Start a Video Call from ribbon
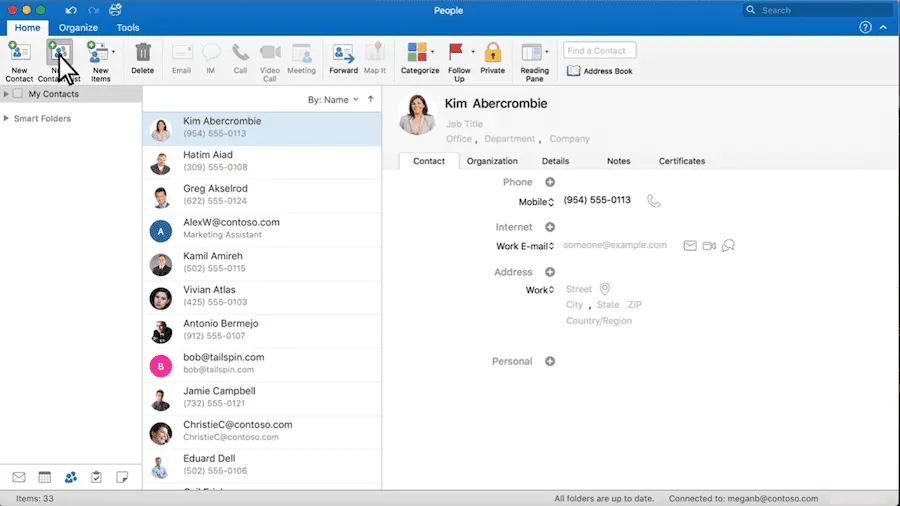Screen dimensions: 900x506 click(270, 62)
